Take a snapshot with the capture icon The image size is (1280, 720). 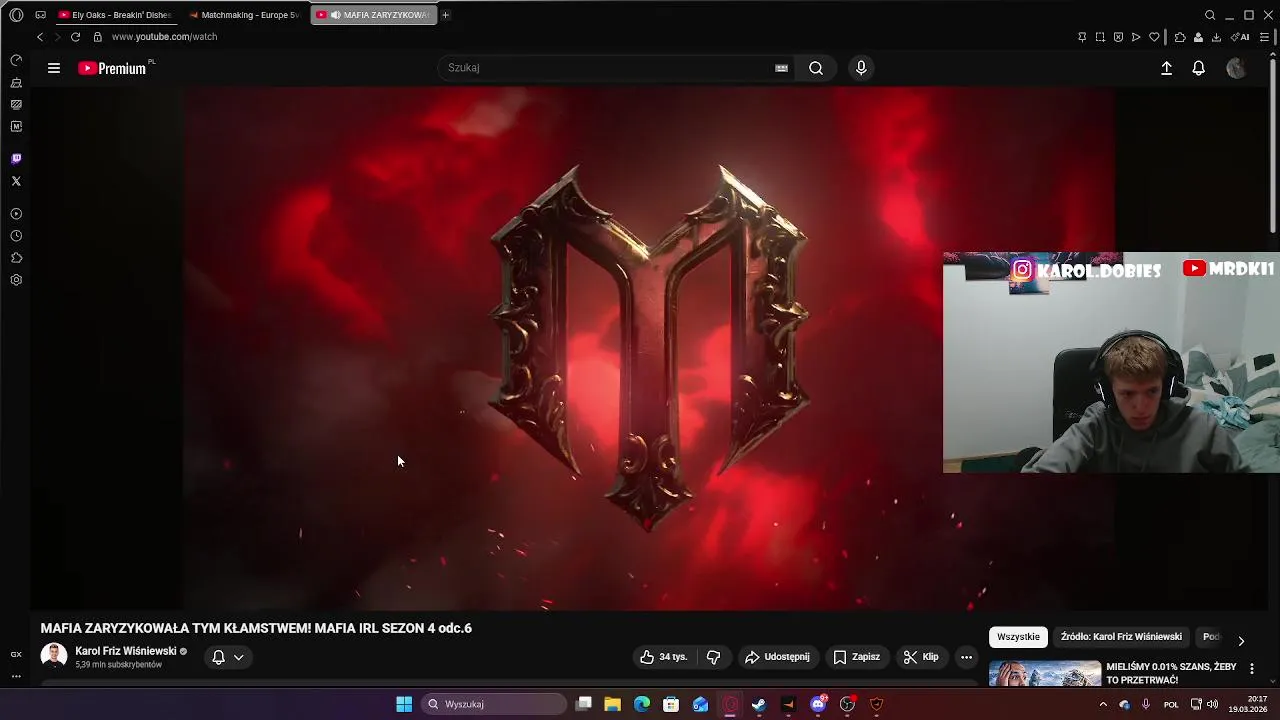pyautogui.click(x=1100, y=37)
